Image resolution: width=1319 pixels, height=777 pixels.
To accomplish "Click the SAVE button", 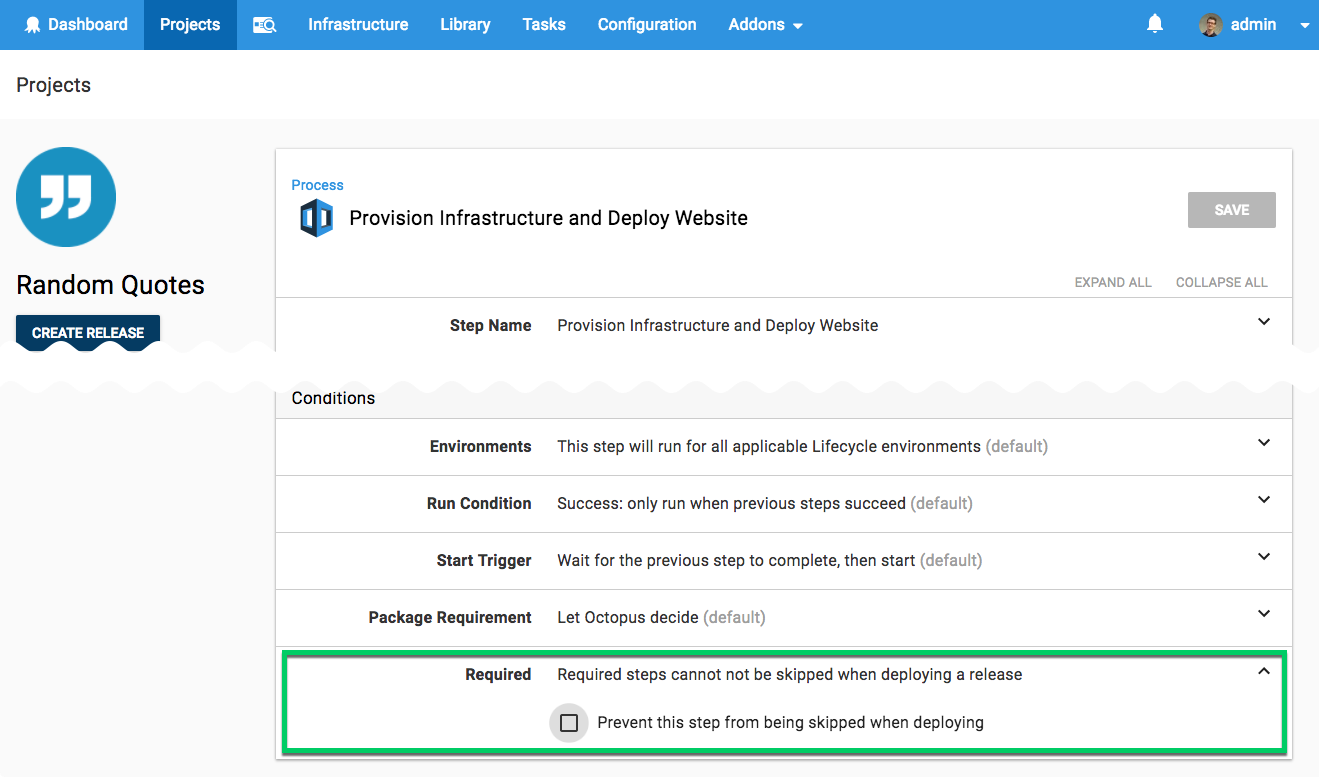I will (x=1231, y=209).
